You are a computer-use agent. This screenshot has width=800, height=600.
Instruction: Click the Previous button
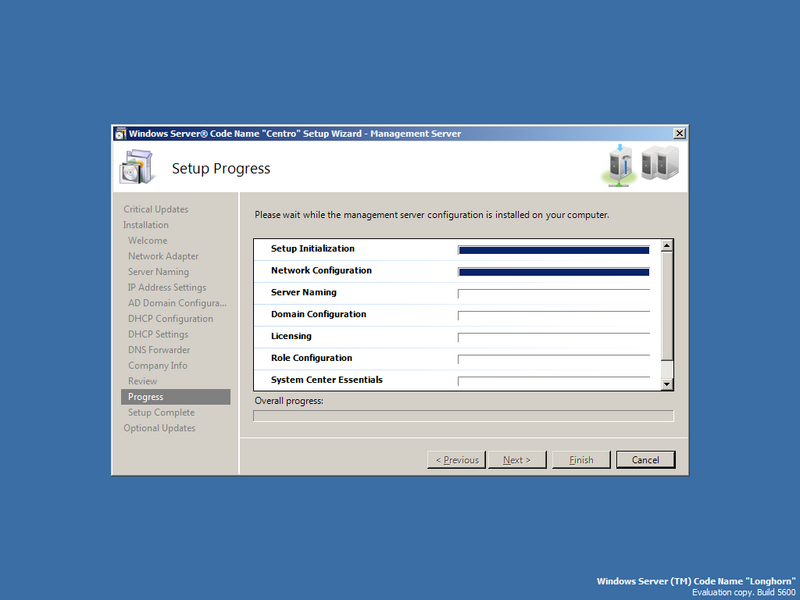coord(456,459)
